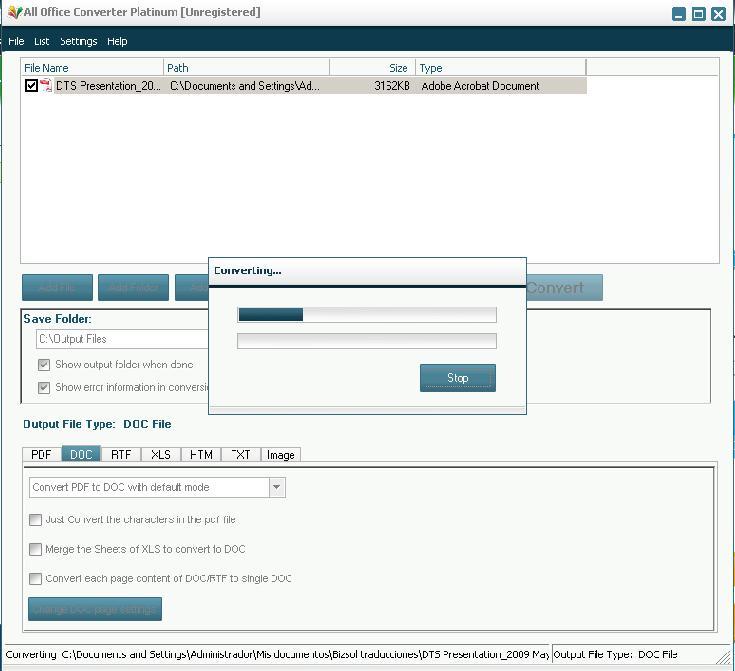Click the PDF icon beside DTS Presentation file
Screen dimensions: 735x671
point(45,85)
